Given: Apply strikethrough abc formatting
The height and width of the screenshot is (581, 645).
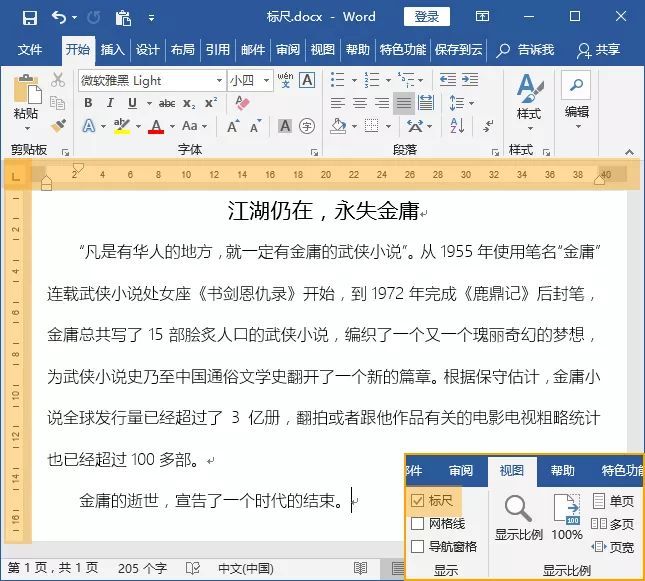Looking at the screenshot, I should coord(167,103).
